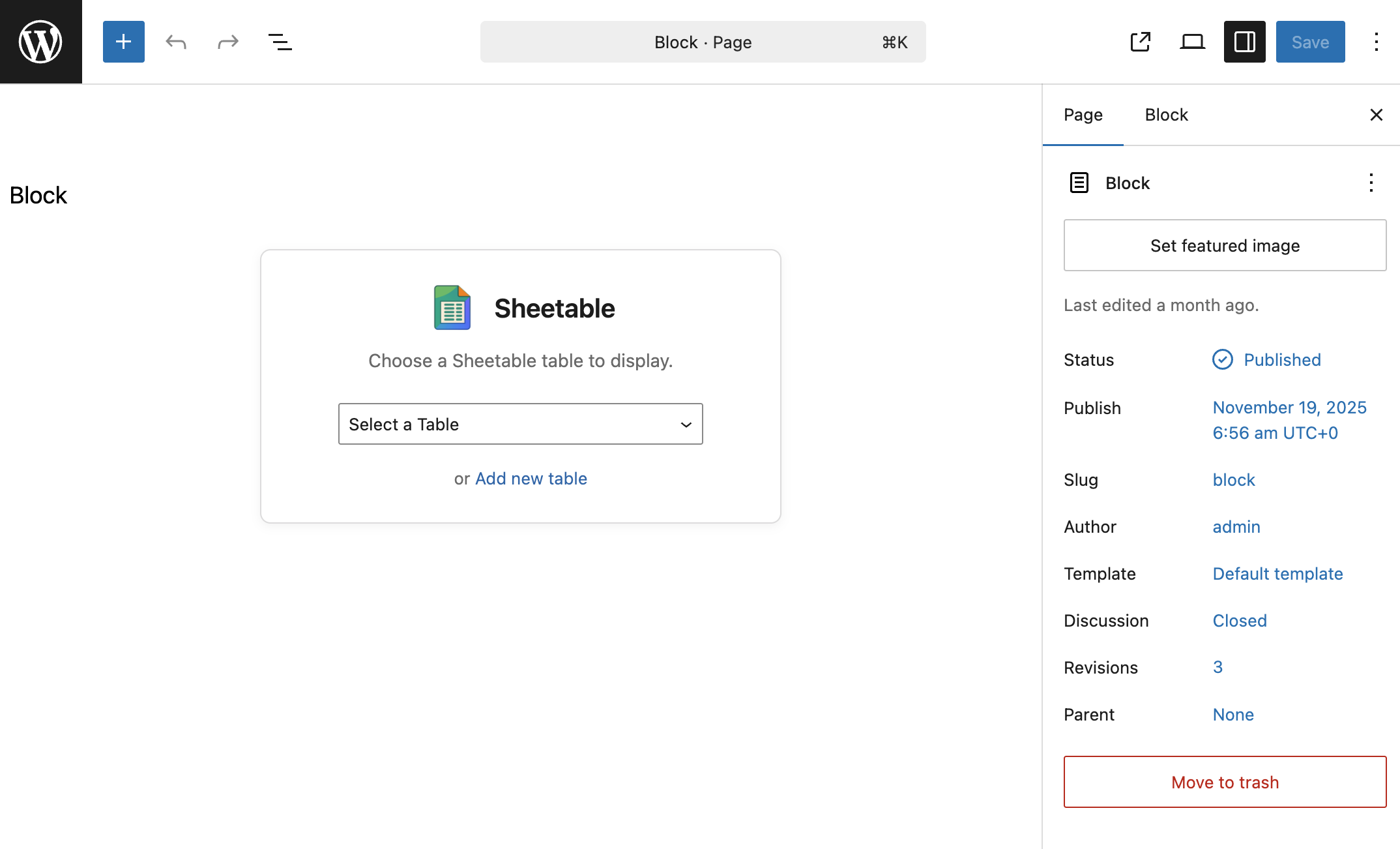Viewport: 1400px width, 849px height.
Task: Click the redo arrow icon
Action: point(228,42)
